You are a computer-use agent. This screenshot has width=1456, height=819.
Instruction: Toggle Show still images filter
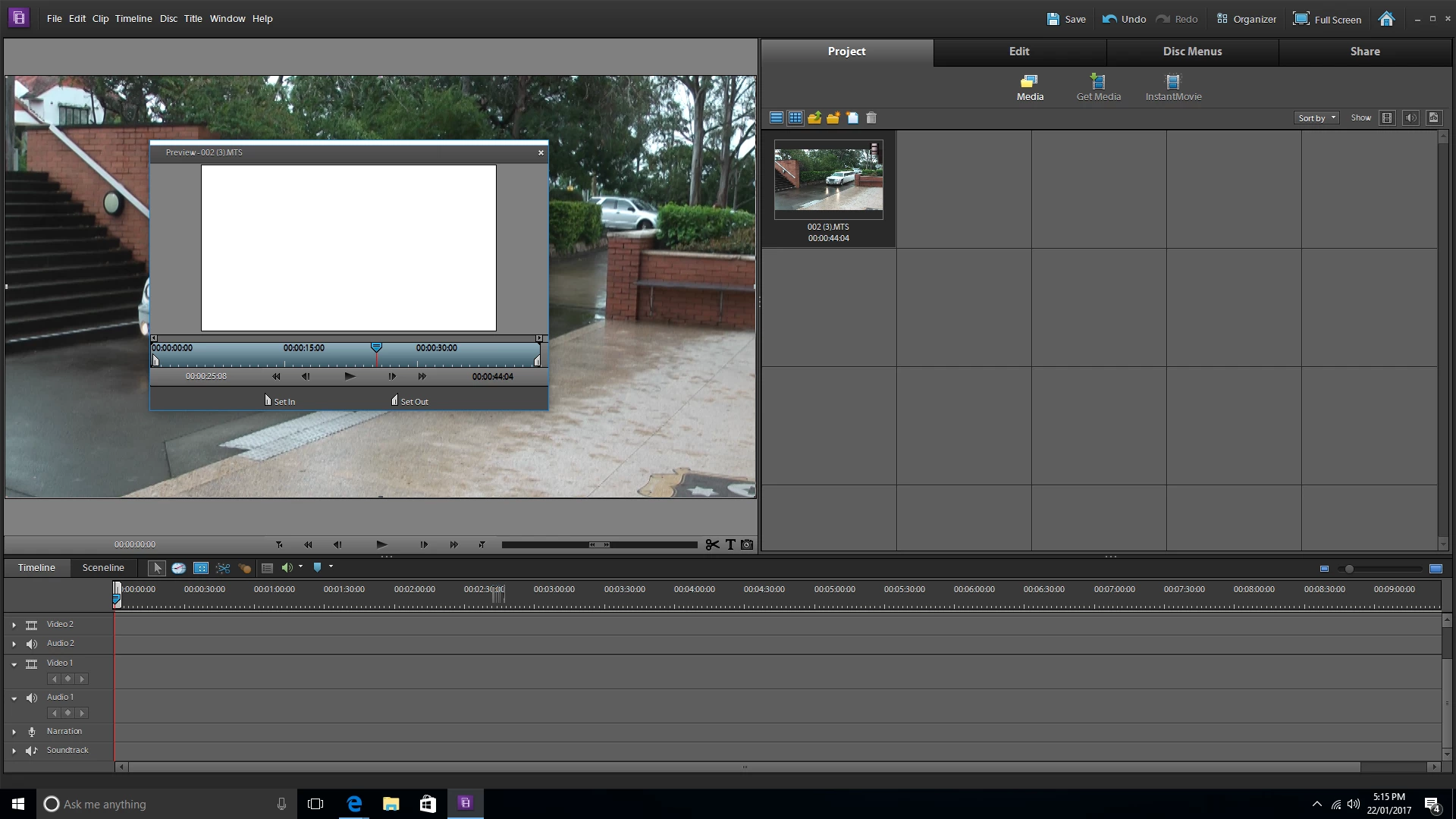tap(1433, 118)
